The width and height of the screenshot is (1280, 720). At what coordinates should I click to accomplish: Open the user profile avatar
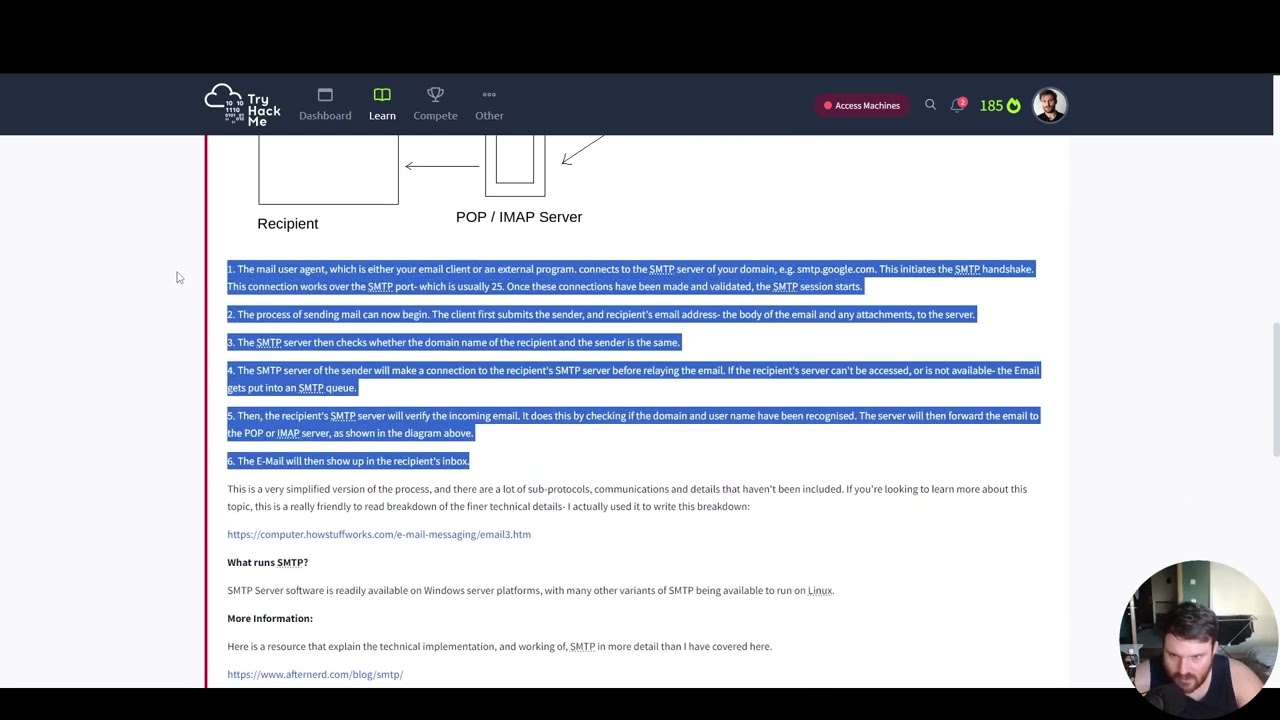point(1049,105)
